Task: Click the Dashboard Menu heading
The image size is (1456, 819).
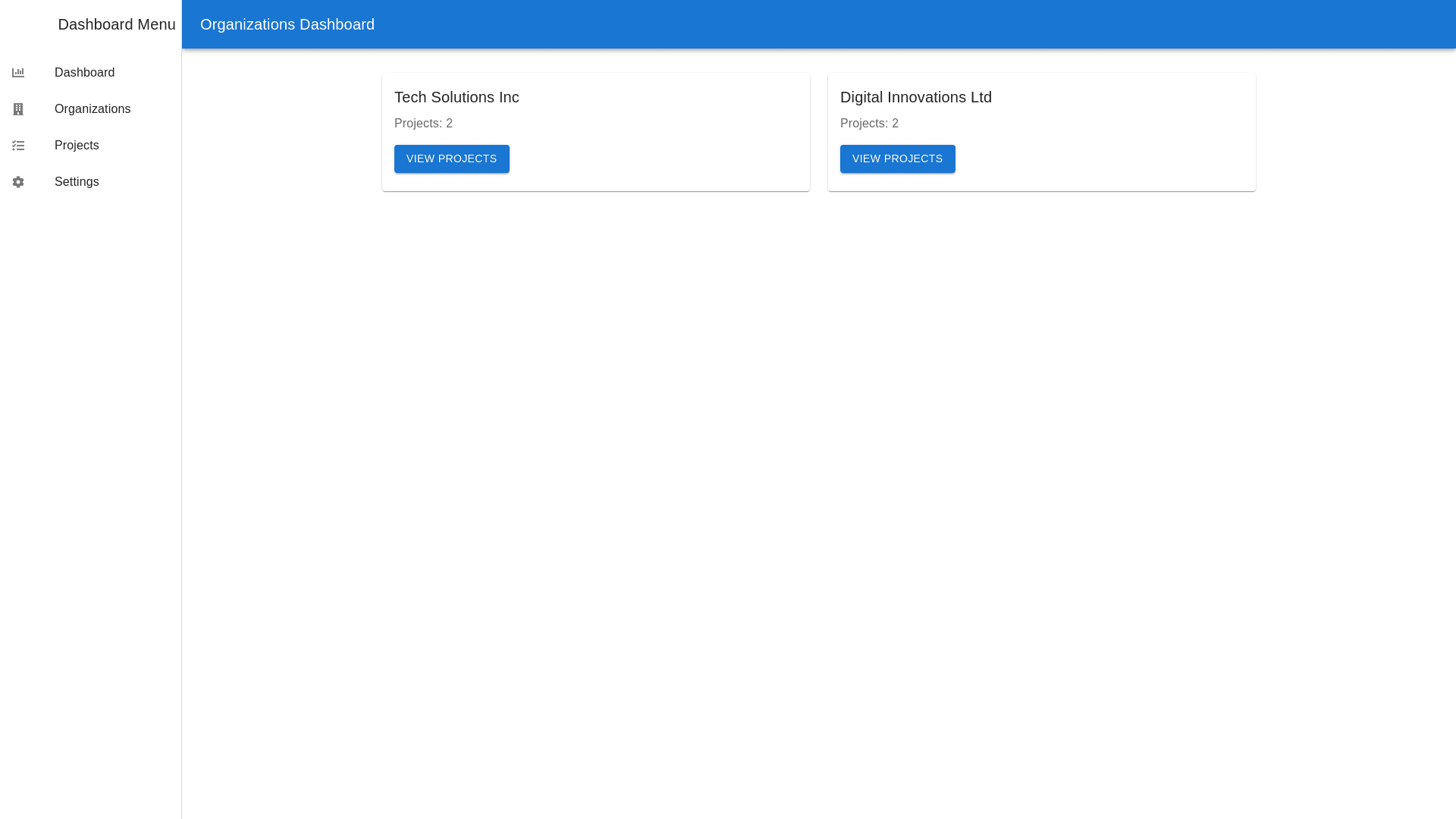Action: click(116, 24)
